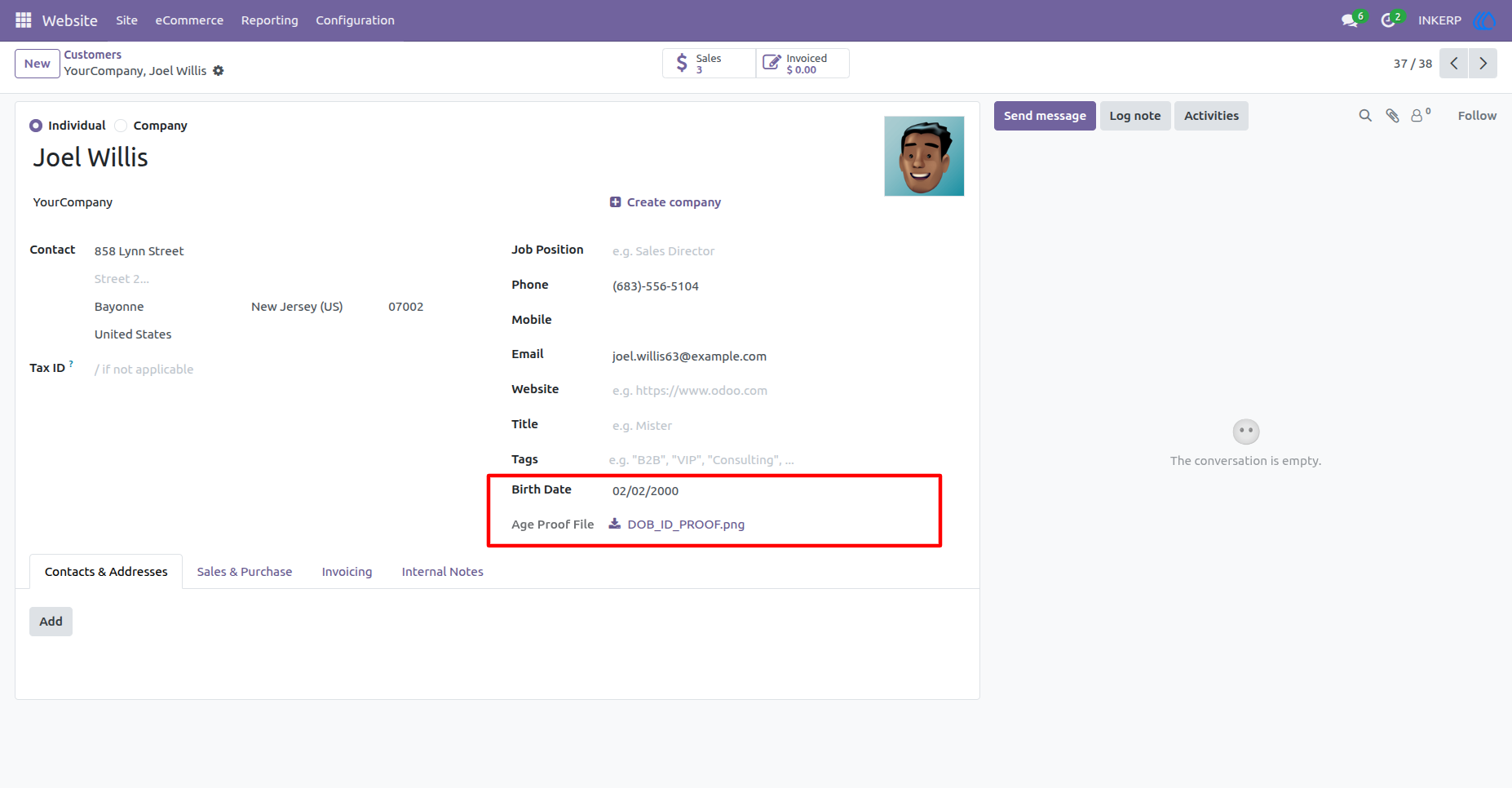Click the download icon for DOB_ID_PROOF.png

tap(615, 524)
